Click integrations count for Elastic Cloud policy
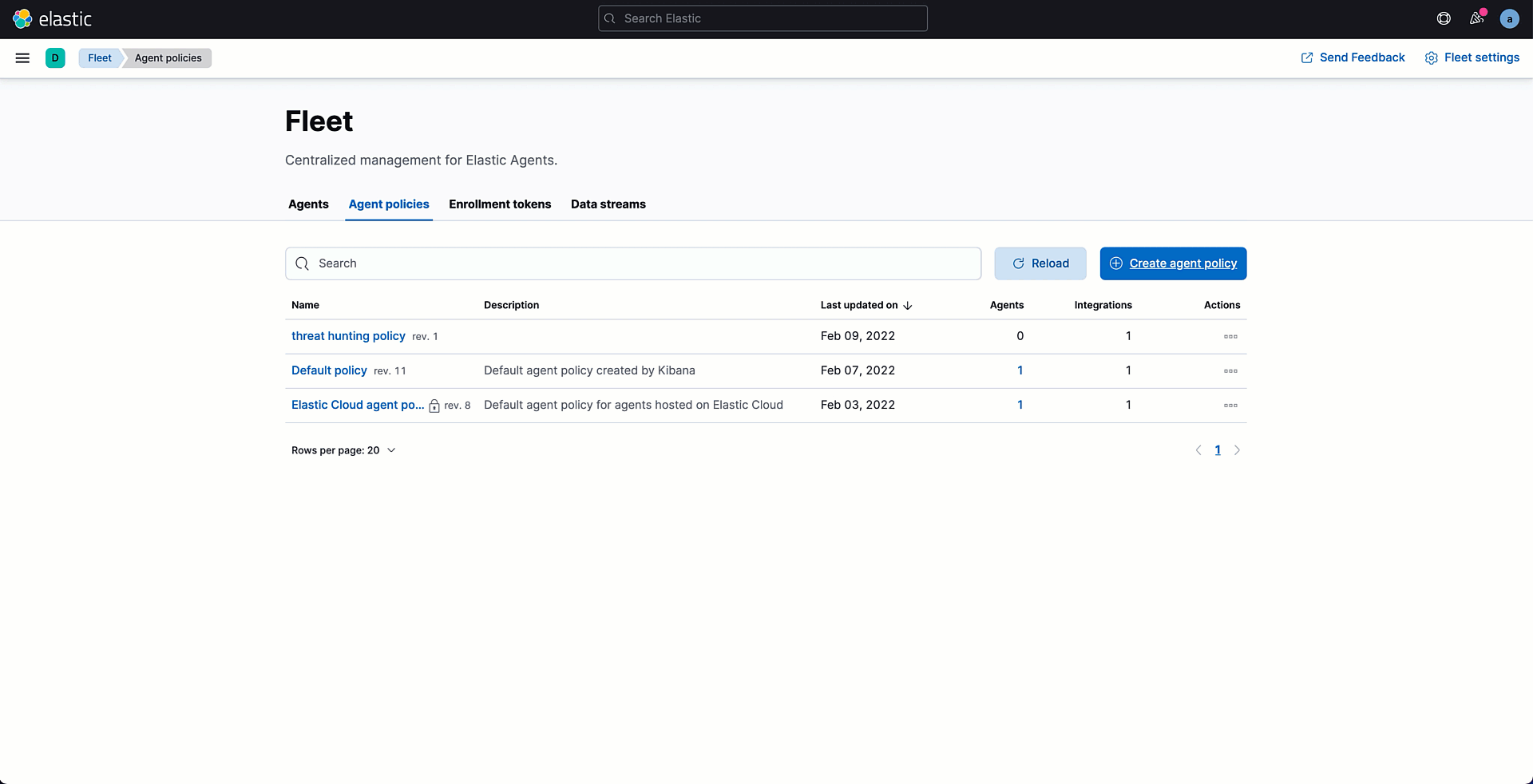Screen dimensions: 1533x784 click(1128, 405)
